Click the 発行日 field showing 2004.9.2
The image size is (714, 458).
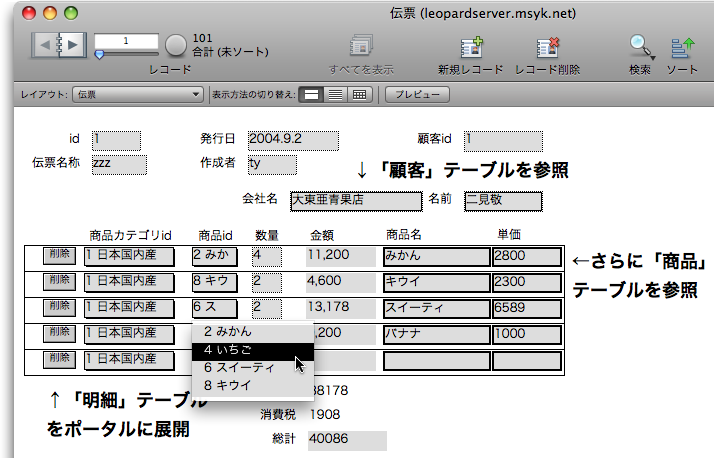[293, 139]
